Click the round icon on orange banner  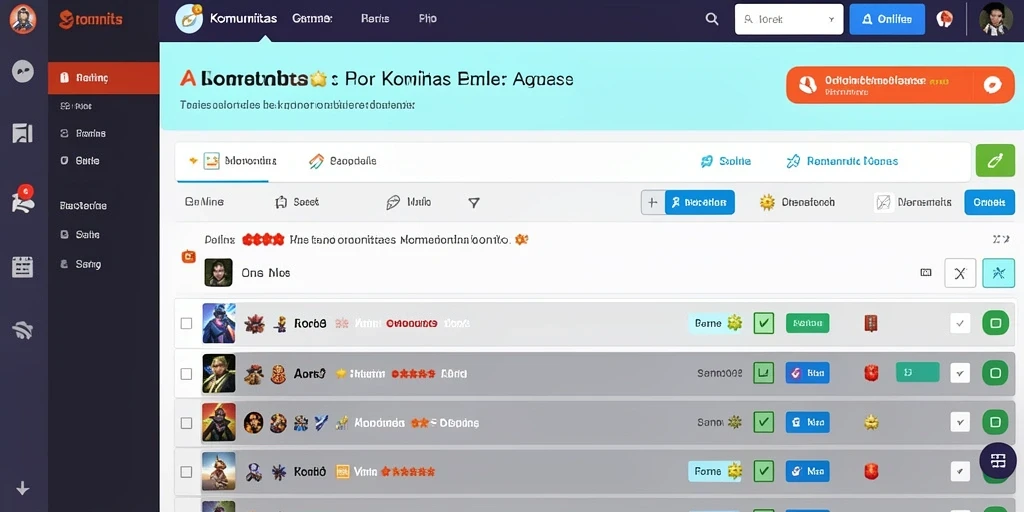pyautogui.click(x=992, y=85)
